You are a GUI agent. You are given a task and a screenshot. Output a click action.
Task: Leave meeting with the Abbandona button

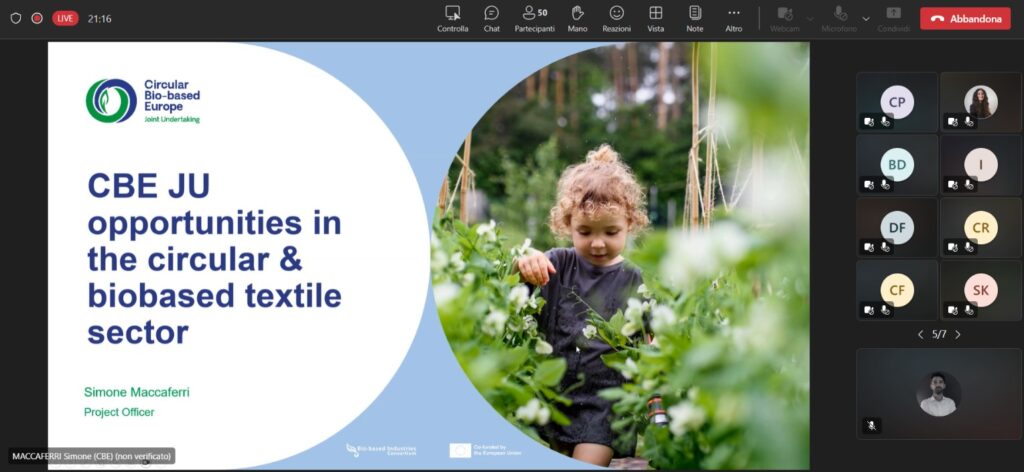click(x=965, y=18)
